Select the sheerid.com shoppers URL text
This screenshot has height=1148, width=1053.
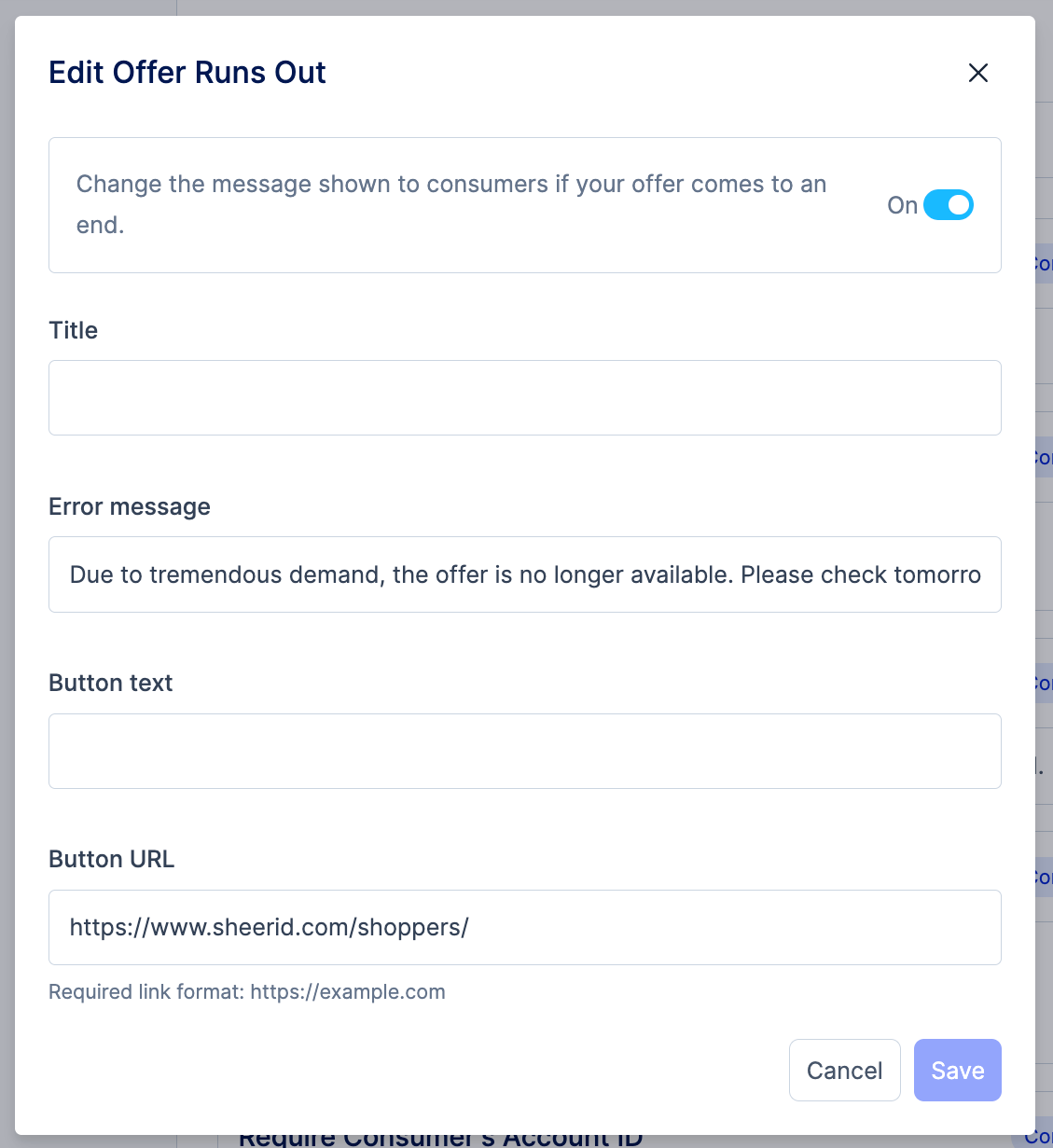tap(270, 927)
